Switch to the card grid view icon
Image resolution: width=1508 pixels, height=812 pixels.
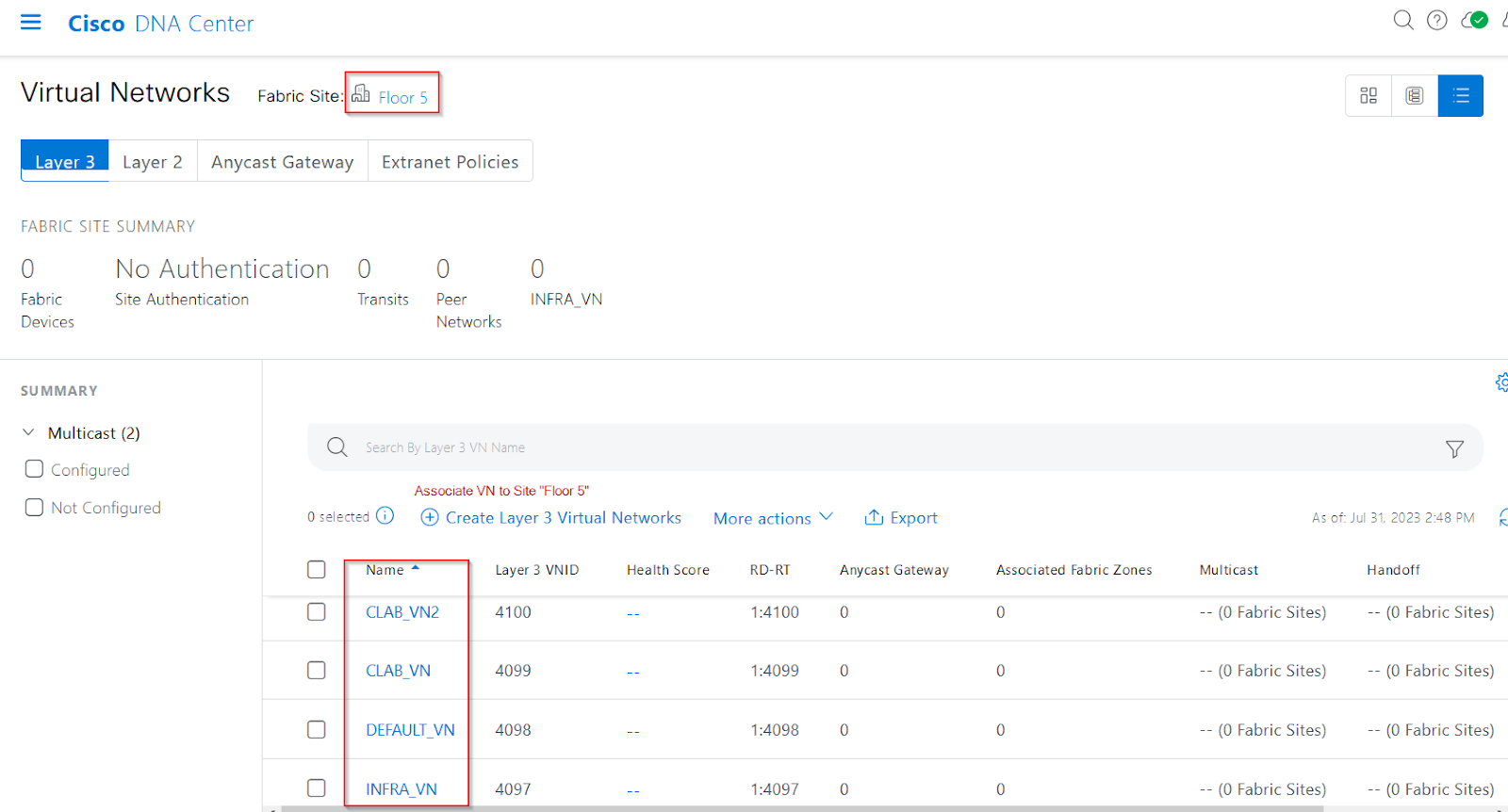pyautogui.click(x=1369, y=95)
